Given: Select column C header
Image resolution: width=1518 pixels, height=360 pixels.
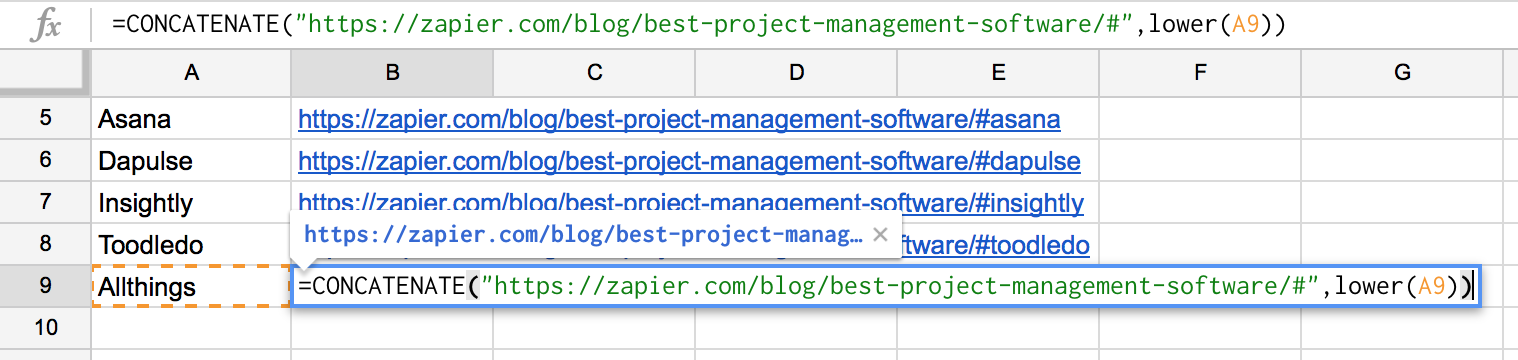Looking at the screenshot, I should 594,72.
